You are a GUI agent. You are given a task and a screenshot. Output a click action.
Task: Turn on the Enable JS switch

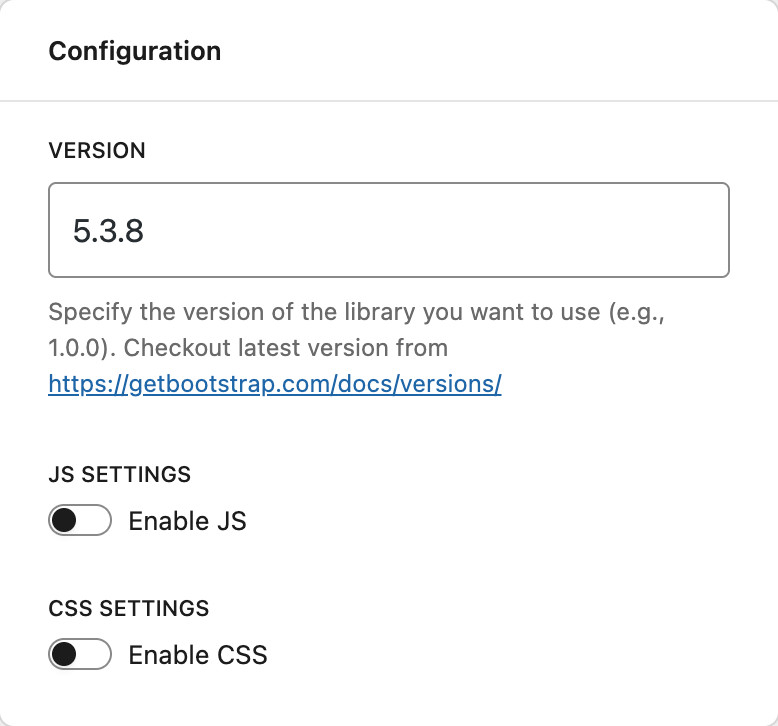(80, 521)
